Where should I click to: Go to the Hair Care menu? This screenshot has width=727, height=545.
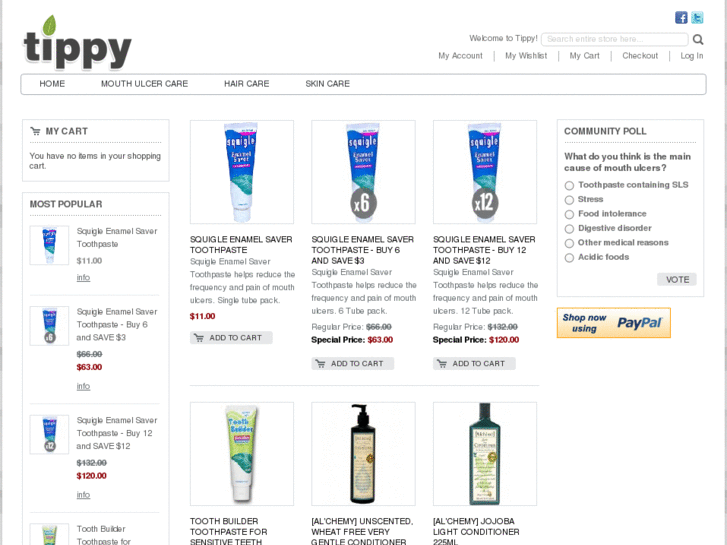[x=247, y=84]
